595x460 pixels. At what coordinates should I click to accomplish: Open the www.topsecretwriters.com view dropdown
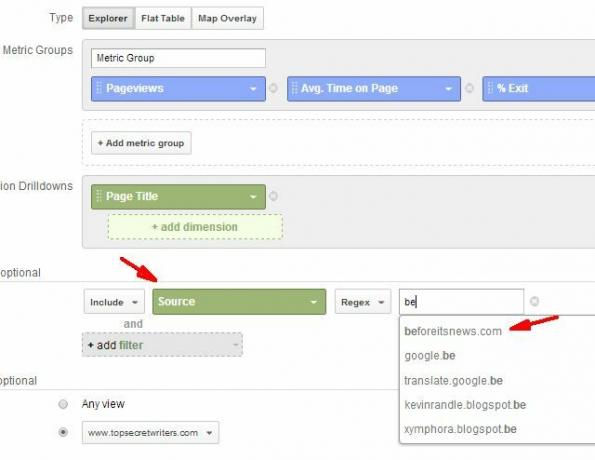point(150,433)
